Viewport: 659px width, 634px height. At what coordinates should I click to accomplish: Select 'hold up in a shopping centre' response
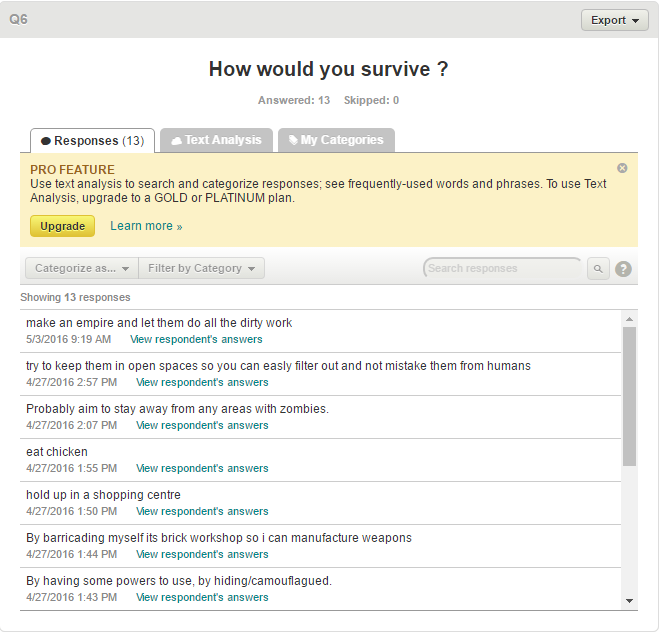[x=103, y=495]
